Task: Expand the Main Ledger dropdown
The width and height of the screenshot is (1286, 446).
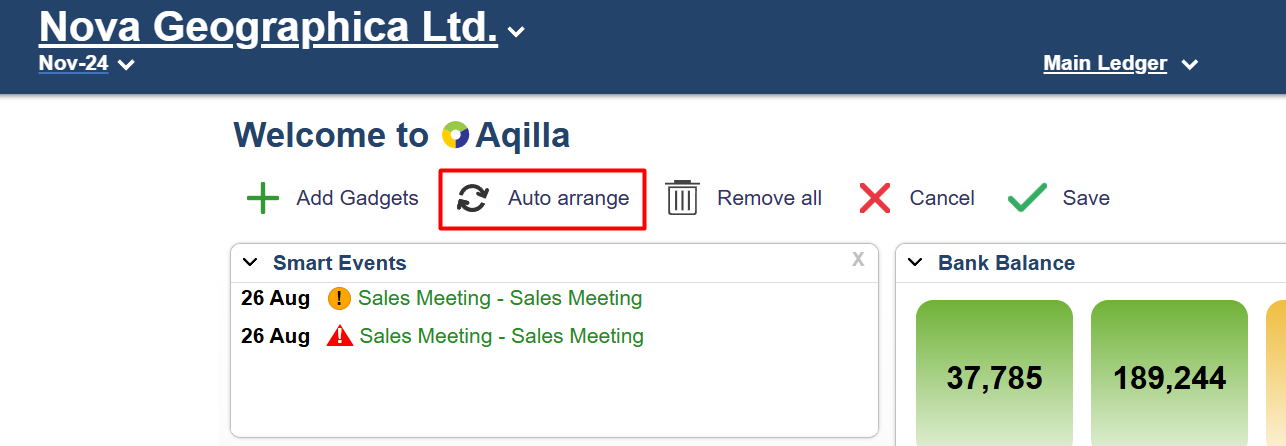Action: pos(1189,65)
